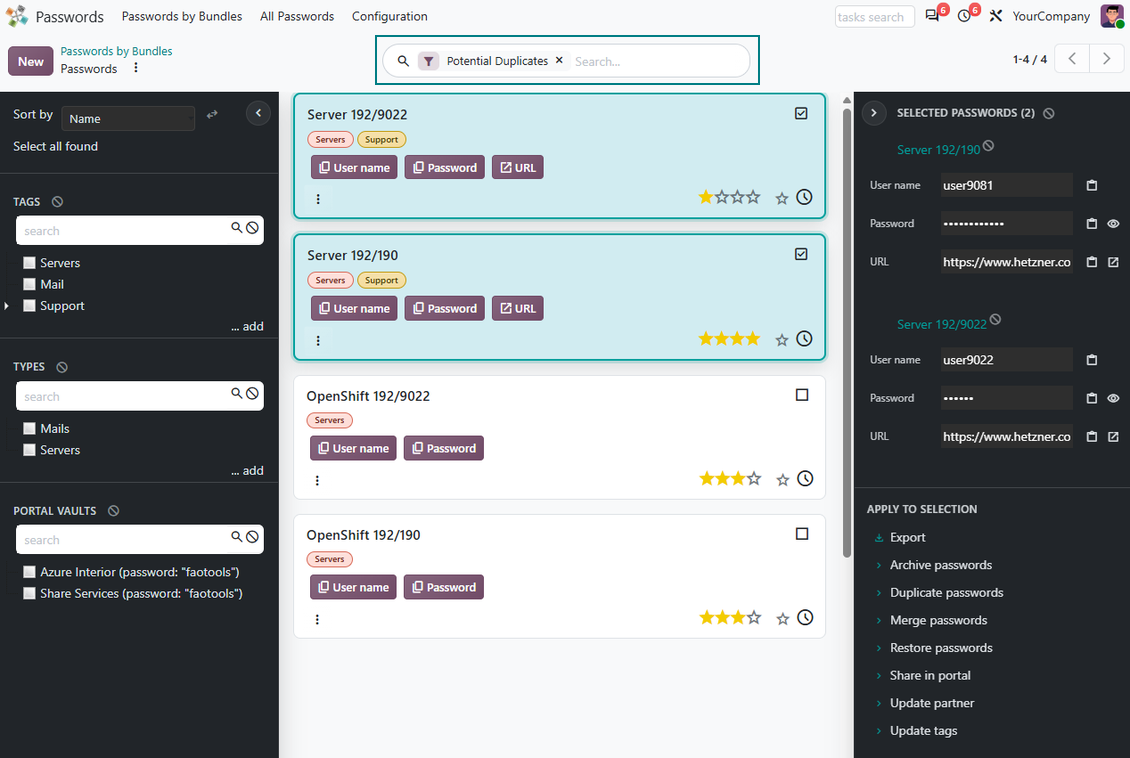This screenshot has height=758, width=1130.
Task: Set four-star rating on Server 192/9022
Action: coord(753,197)
